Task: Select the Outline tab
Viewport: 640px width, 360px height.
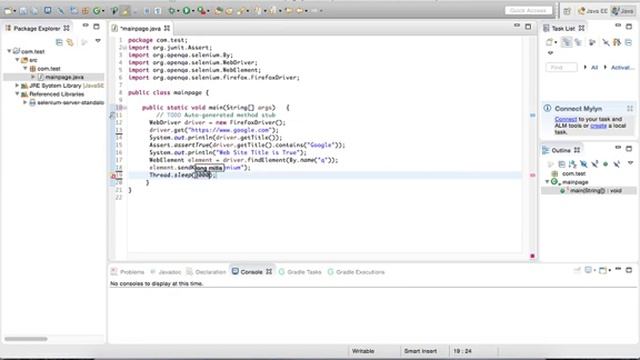Action: click(x=561, y=150)
